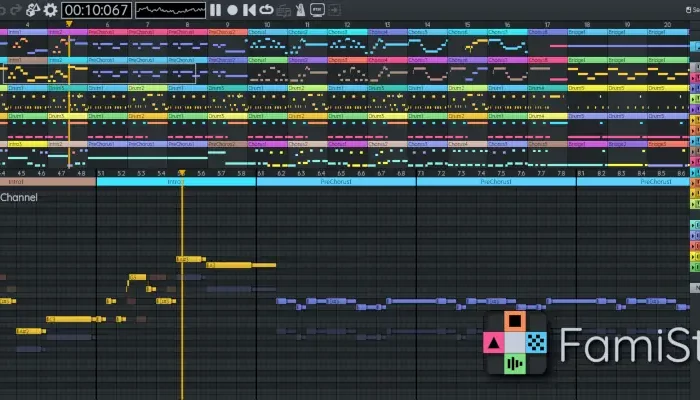Click beat 4.5 in the piano roll ruler
The image size is (700, 400).
[21, 173]
